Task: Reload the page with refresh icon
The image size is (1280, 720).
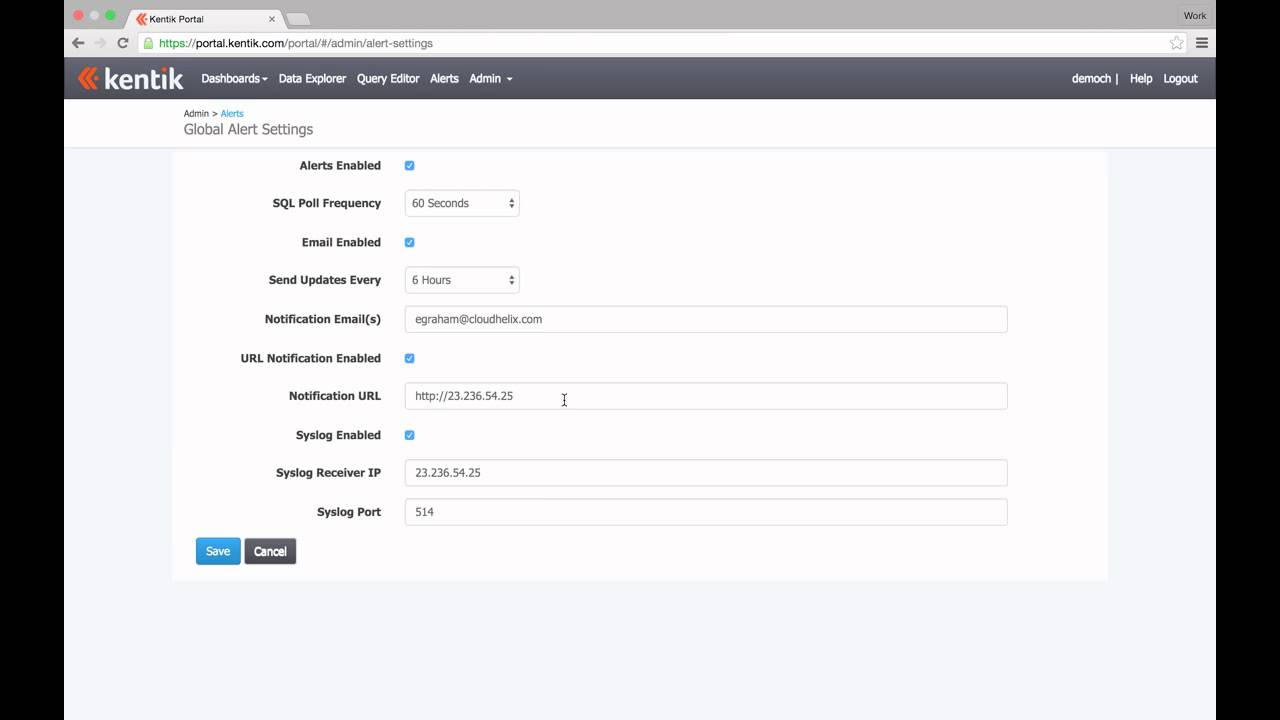Action: tap(122, 43)
